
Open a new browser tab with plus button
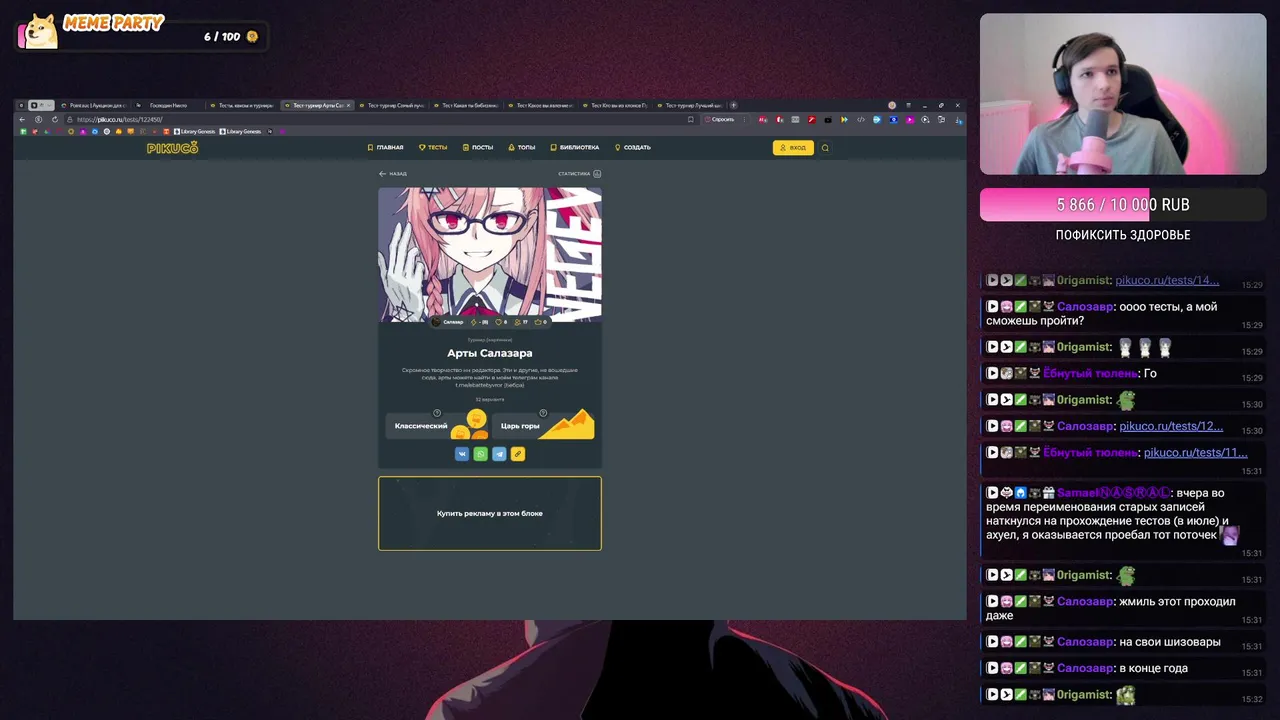(734, 105)
